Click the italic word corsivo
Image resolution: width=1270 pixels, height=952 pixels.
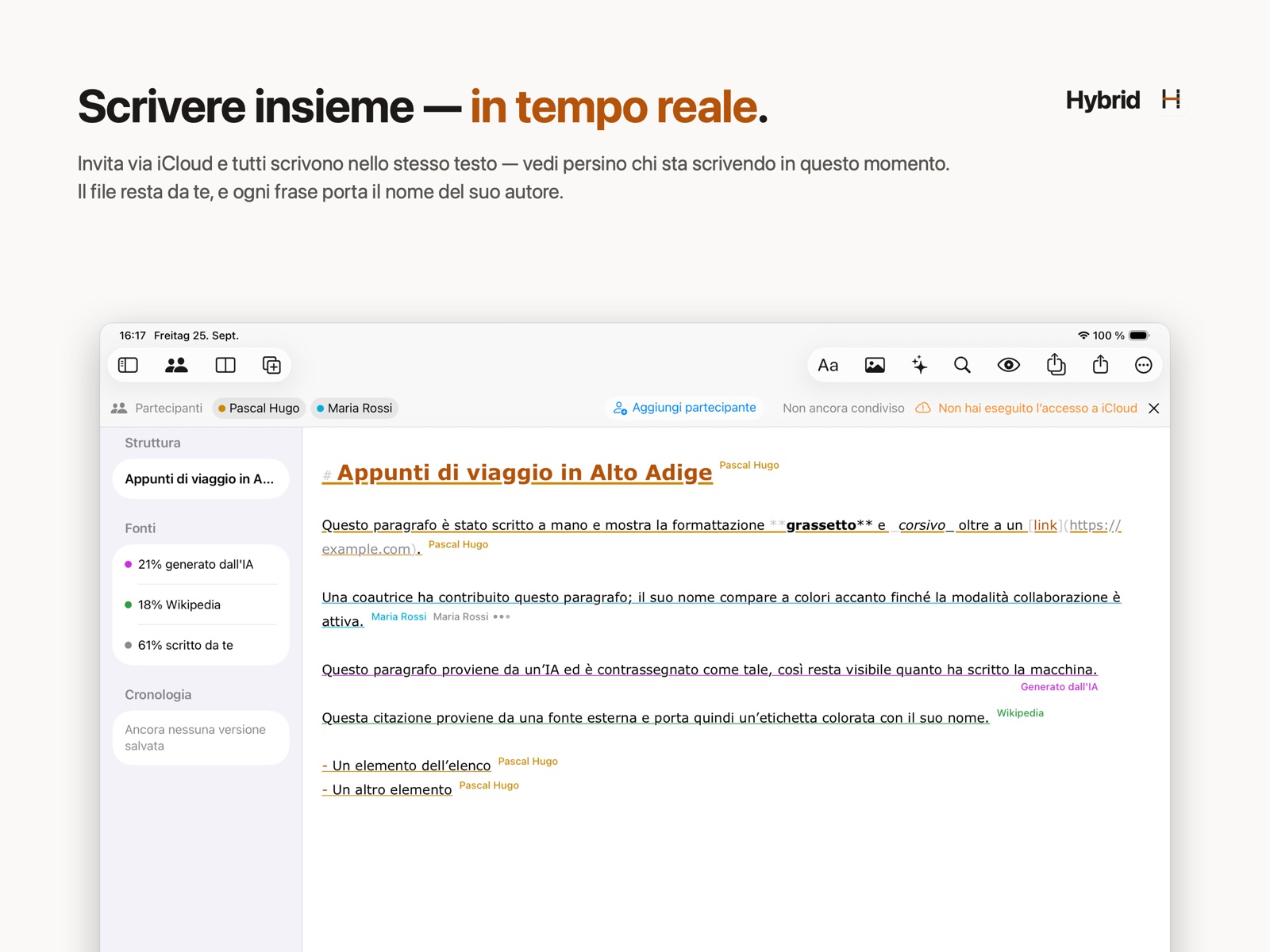pos(922,525)
